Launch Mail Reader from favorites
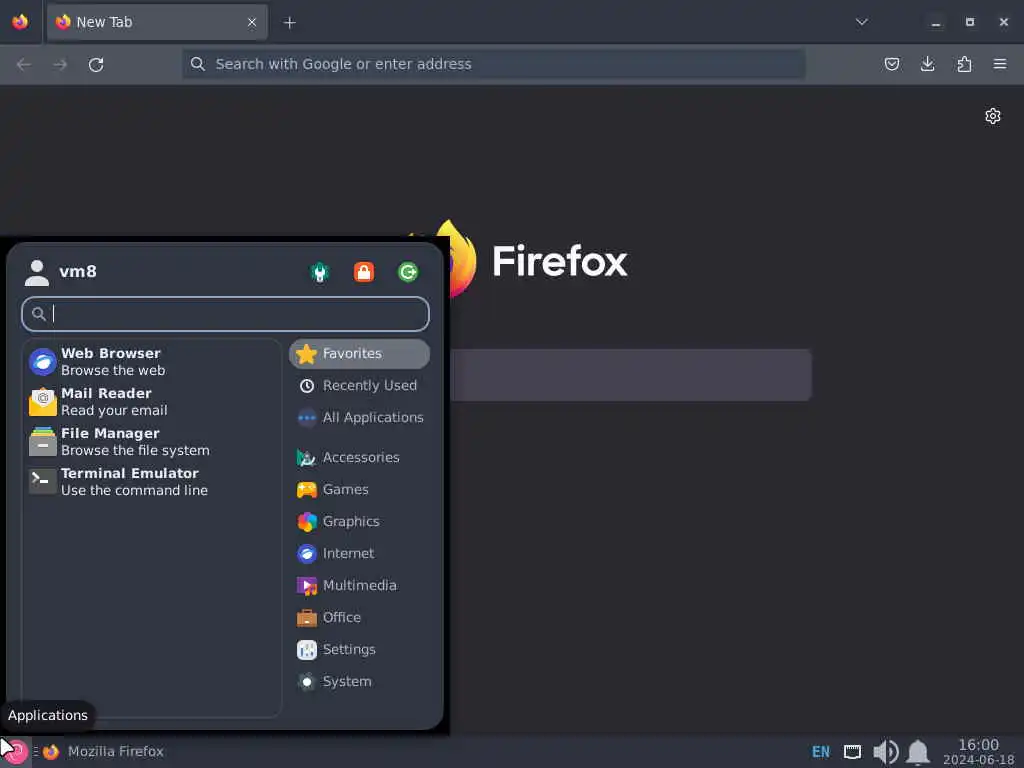Screen dimensions: 1024x768 pyautogui.click(x=153, y=401)
